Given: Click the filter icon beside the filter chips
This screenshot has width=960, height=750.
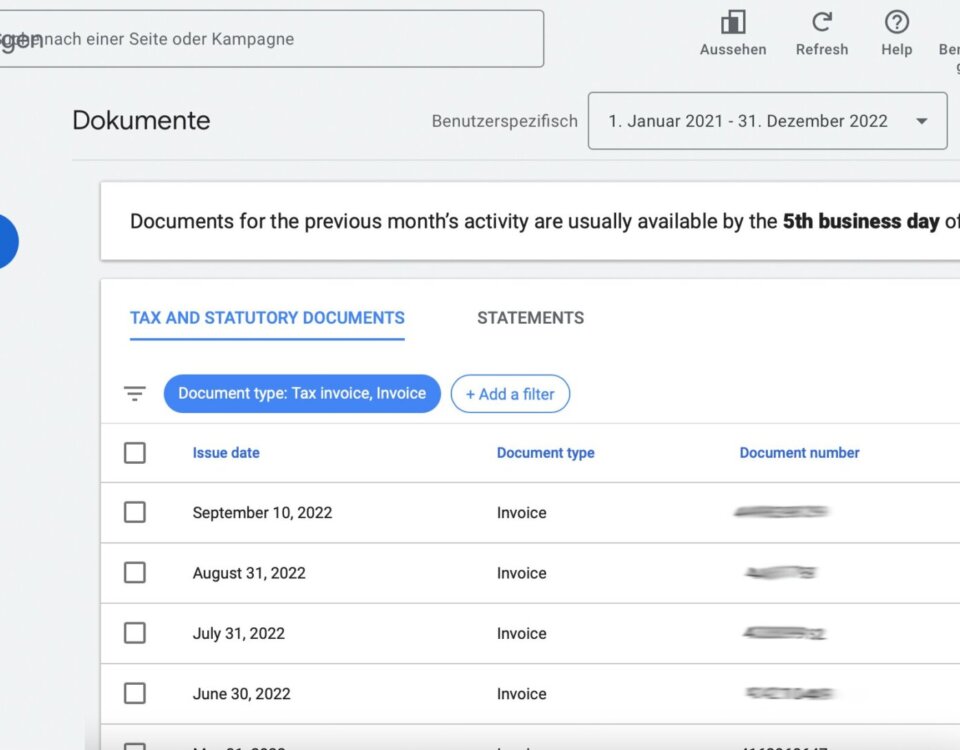Looking at the screenshot, I should pyautogui.click(x=134, y=393).
